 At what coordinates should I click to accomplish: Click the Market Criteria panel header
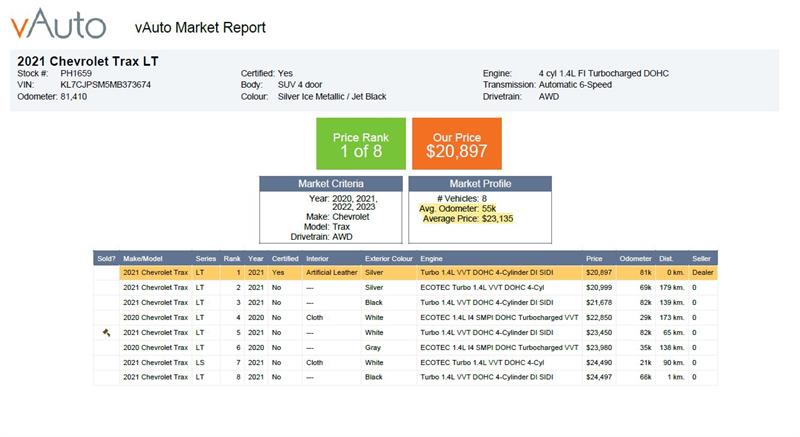(x=331, y=184)
